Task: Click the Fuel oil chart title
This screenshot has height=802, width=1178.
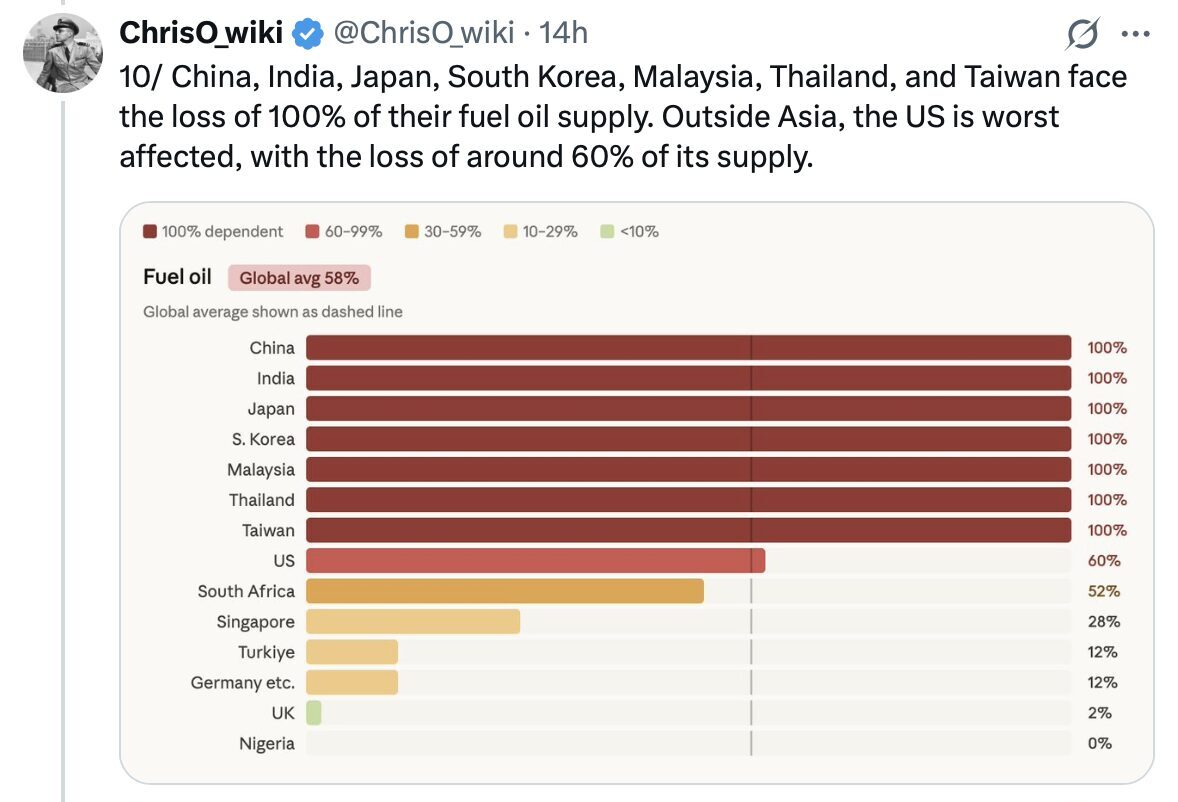Action: (x=177, y=277)
